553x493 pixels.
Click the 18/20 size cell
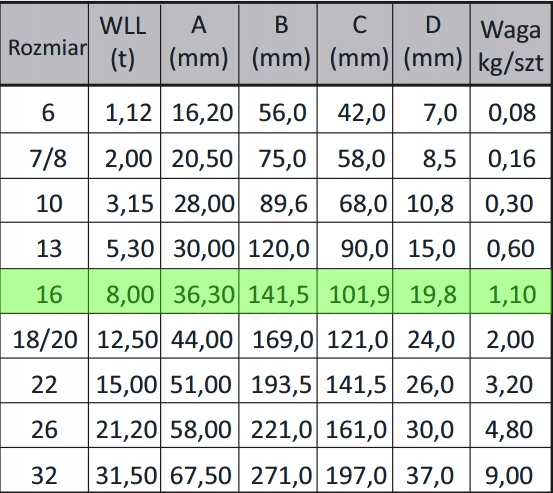[x=44, y=336]
